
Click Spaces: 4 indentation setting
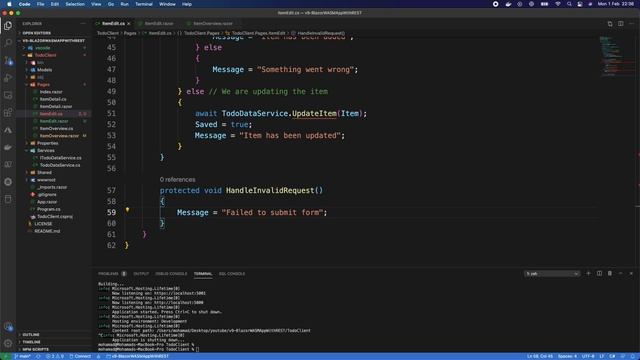(x=567, y=356)
